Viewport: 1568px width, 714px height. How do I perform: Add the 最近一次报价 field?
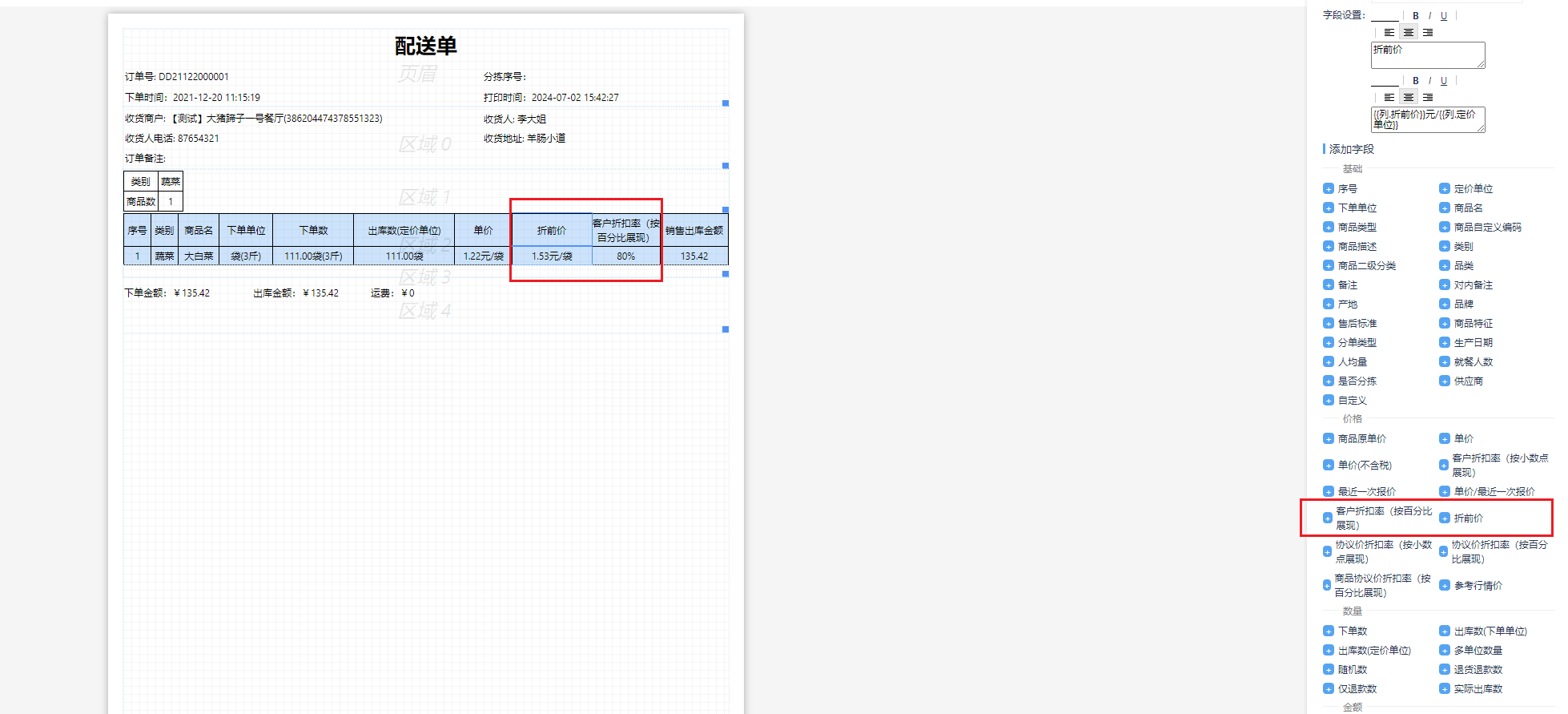point(1329,492)
